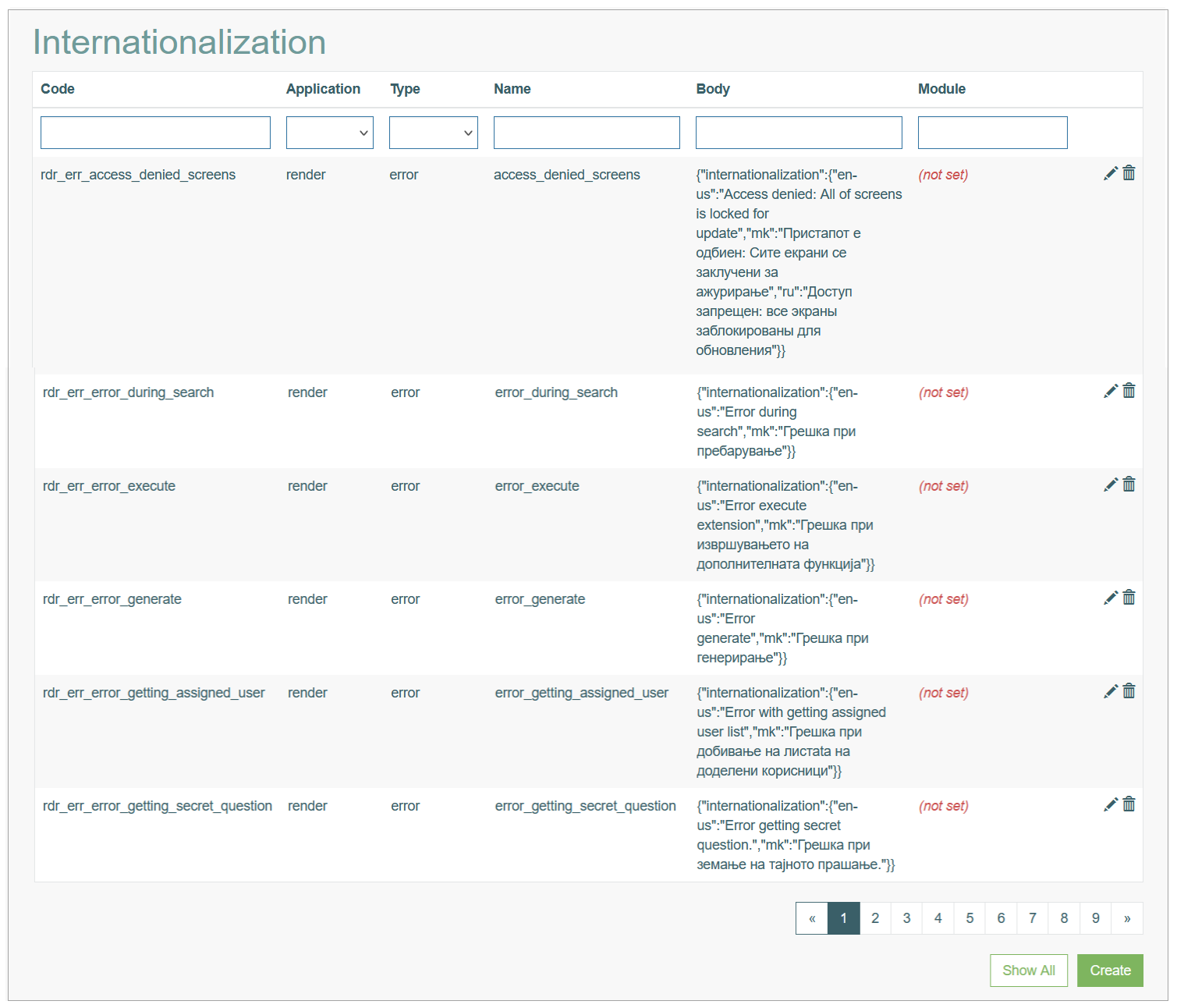
Task: Click "(not set)" in the error_execute row
Action: (x=944, y=486)
